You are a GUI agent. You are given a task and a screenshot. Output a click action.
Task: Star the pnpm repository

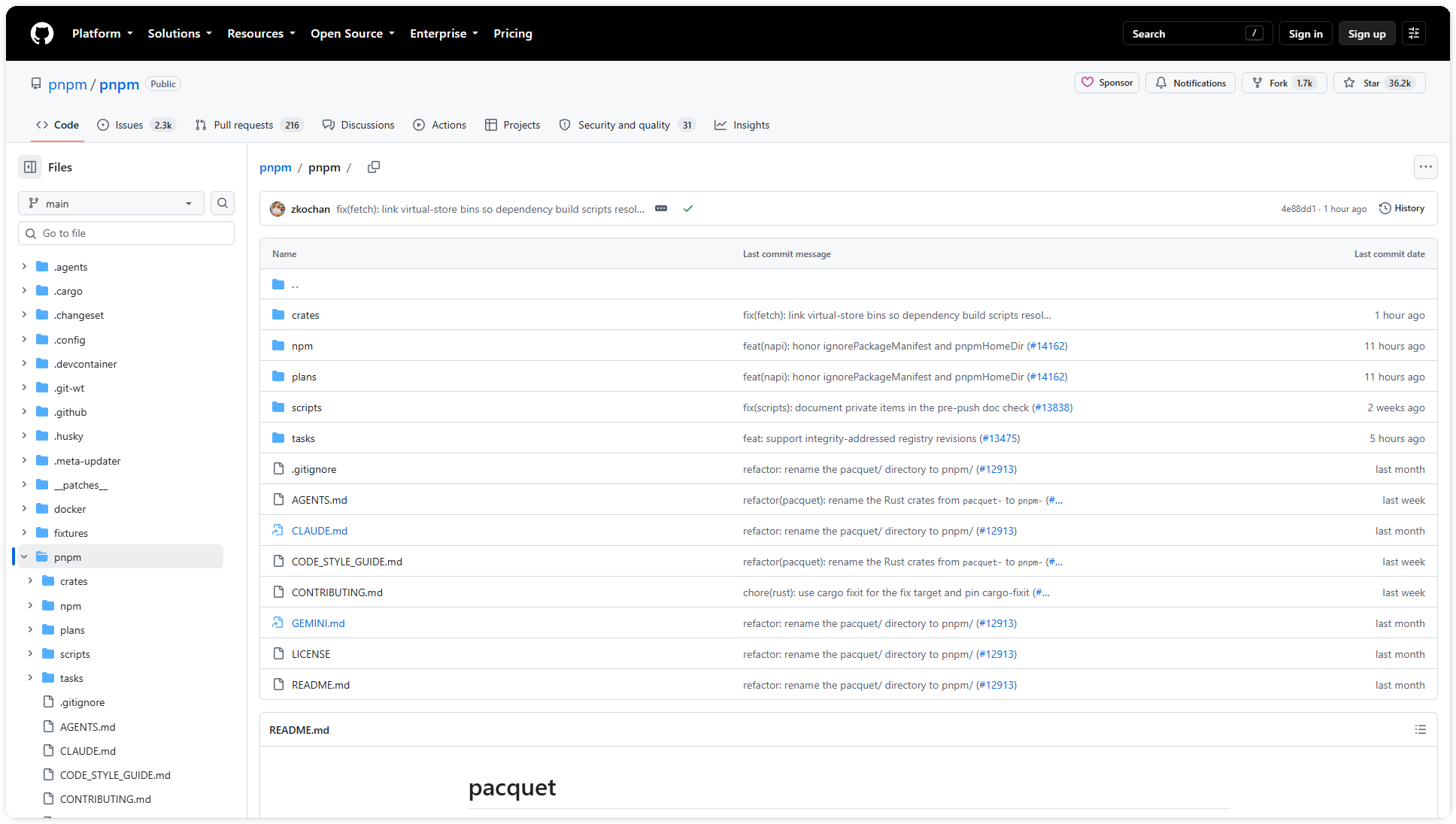1379,83
